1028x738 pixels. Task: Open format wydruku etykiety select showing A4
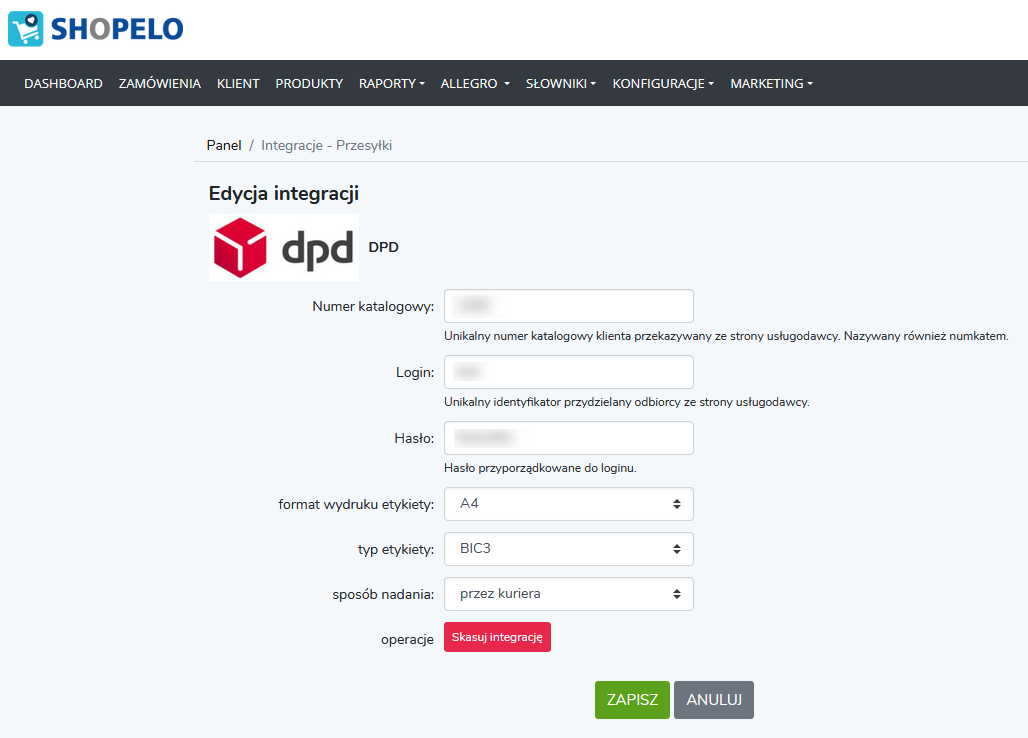[x=568, y=504]
